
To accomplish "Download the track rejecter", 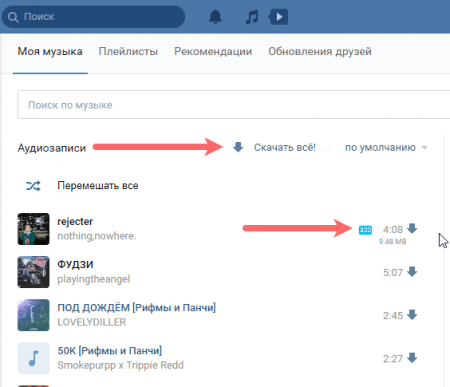I will coord(412,229).
